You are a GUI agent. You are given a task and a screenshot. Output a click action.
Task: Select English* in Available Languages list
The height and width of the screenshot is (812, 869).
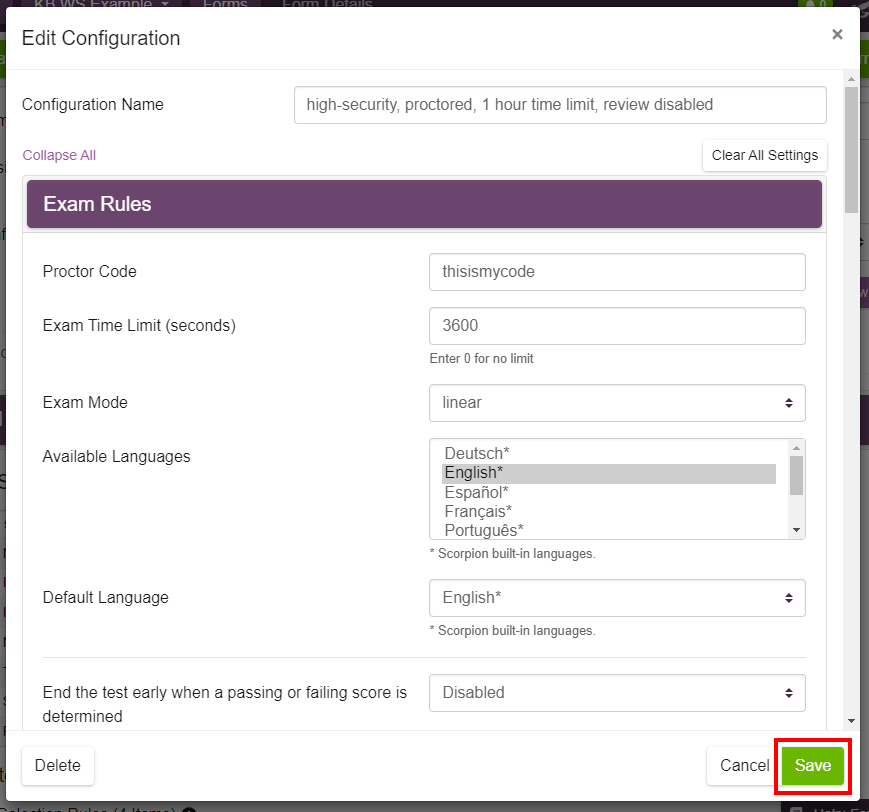609,473
